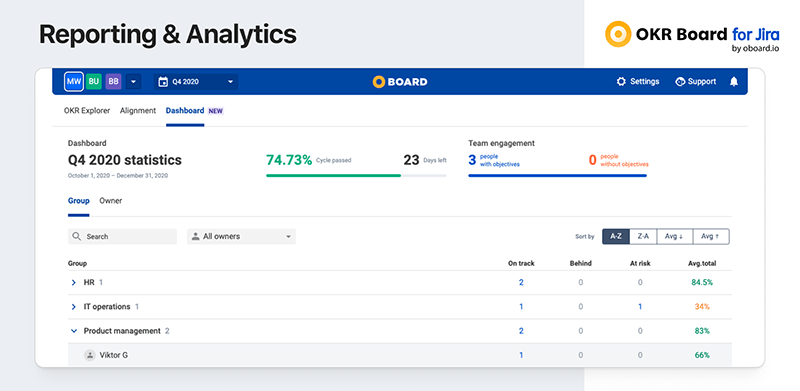Click HR Behind count 0

coord(581,282)
